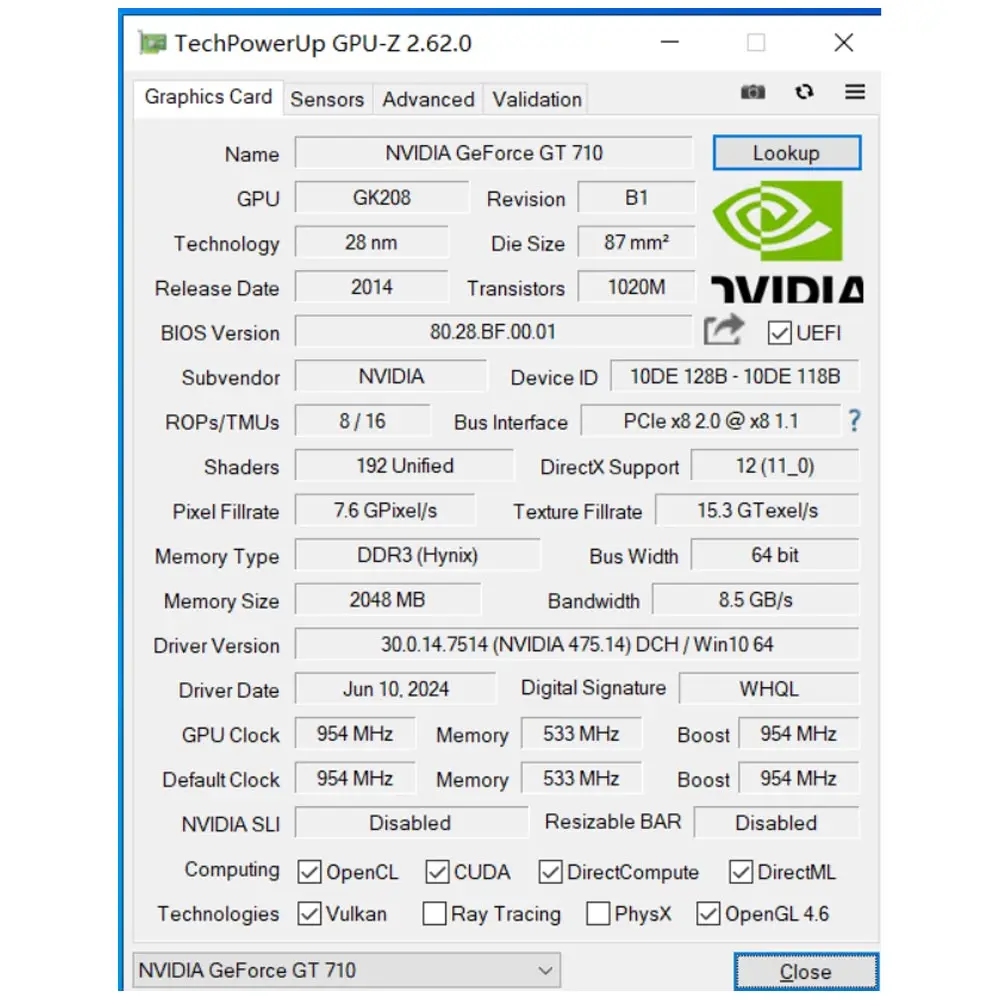Screen dimensions: 1000x1000
Task: Switch to the Advanced tab
Action: [428, 99]
